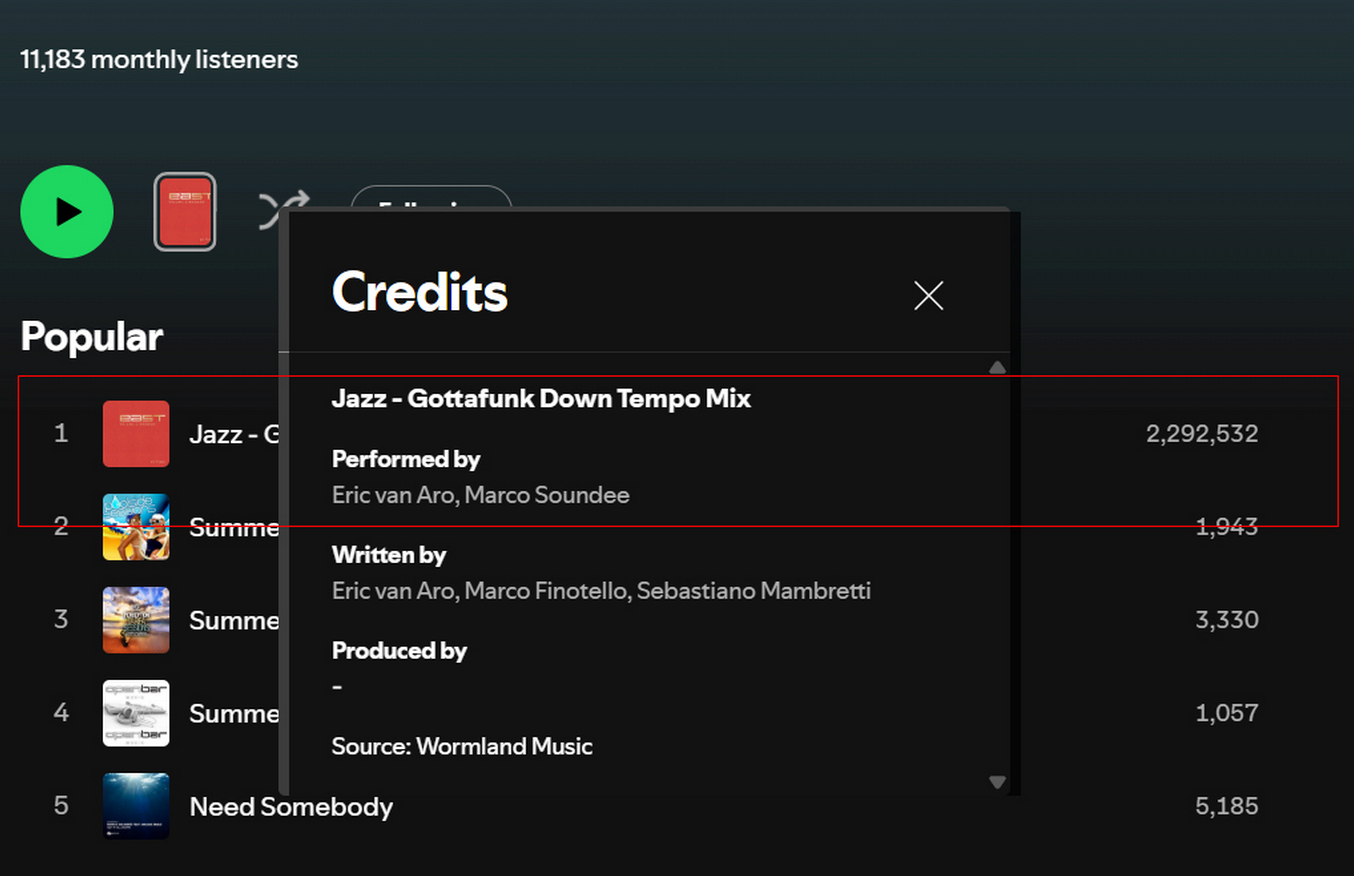Click Marco Soundee under Performed by
The width and height of the screenshot is (1354, 876).
pos(547,495)
